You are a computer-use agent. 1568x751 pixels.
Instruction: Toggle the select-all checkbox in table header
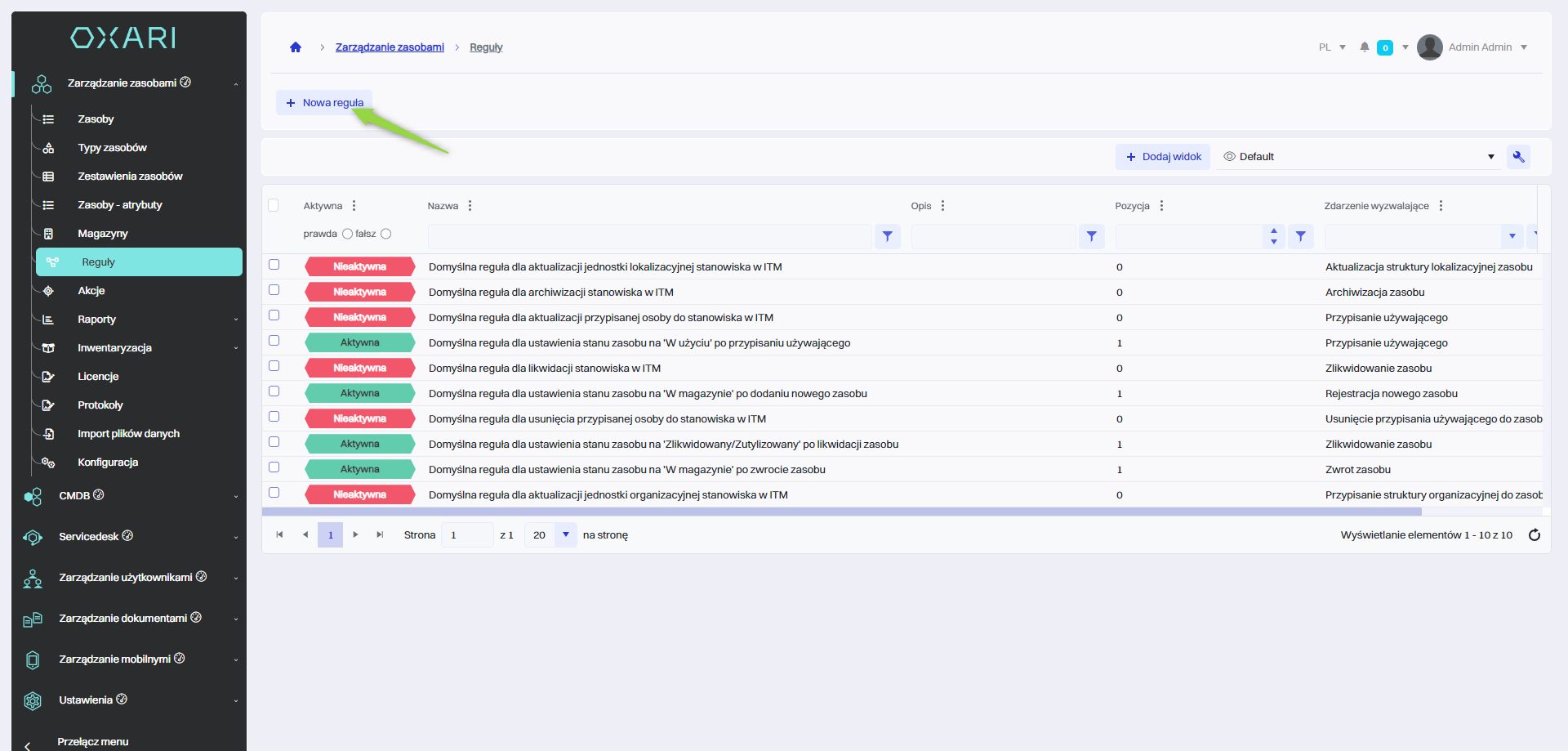click(274, 205)
